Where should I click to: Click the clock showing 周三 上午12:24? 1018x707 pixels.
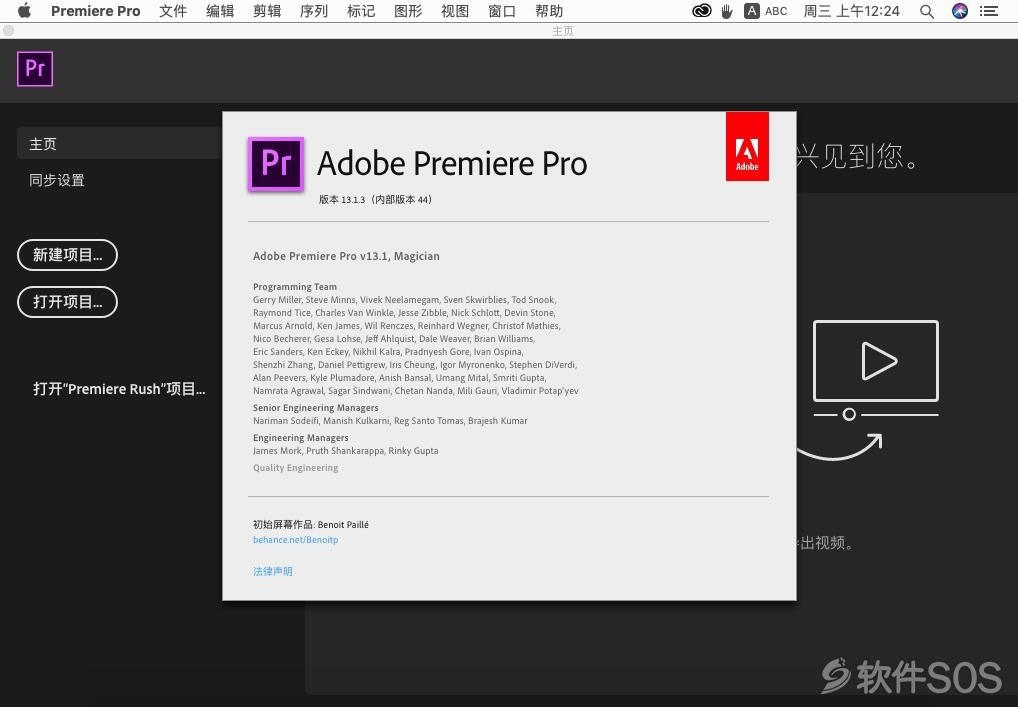point(852,11)
